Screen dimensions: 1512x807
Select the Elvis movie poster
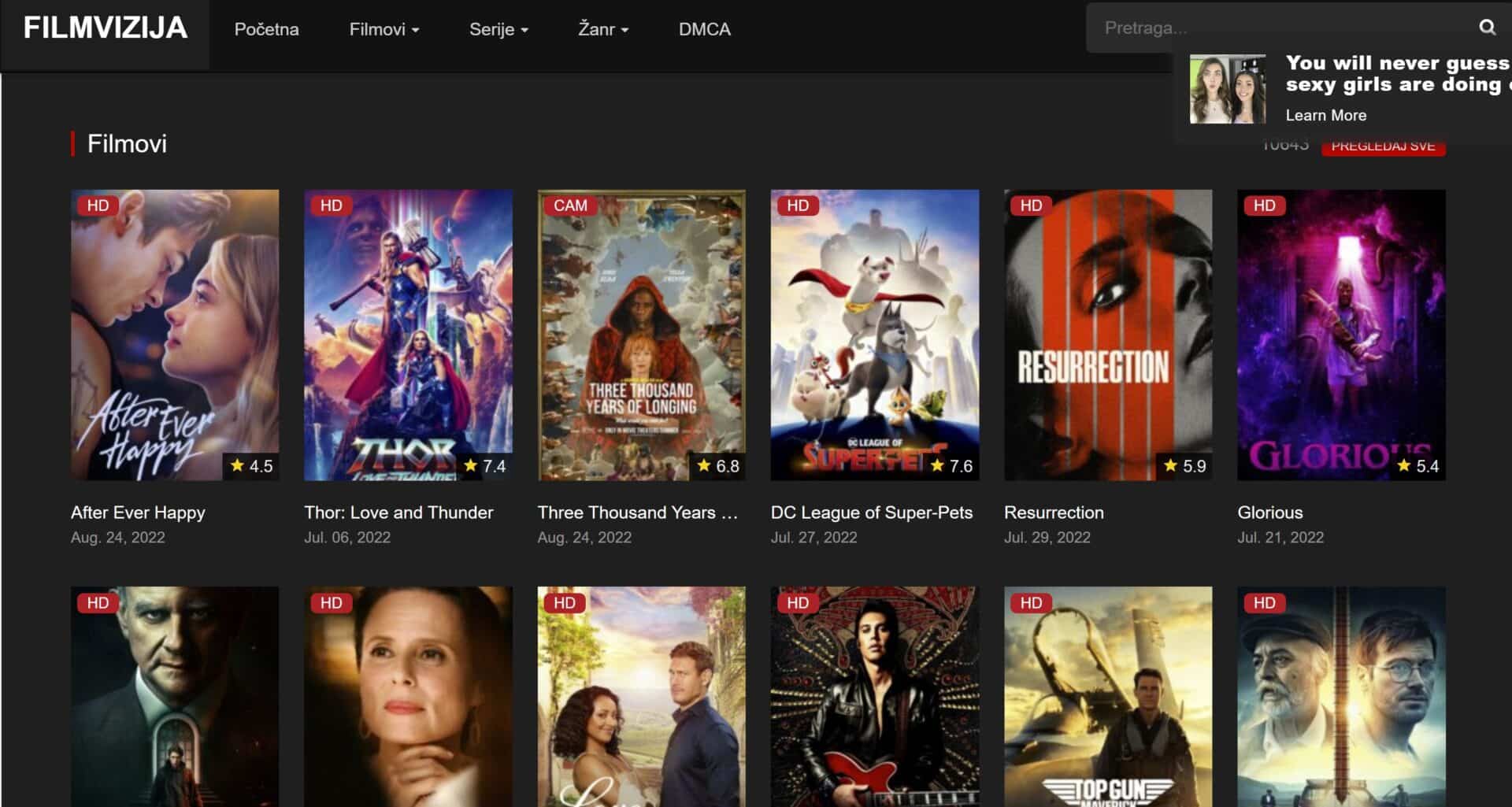(x=874, y=696)
